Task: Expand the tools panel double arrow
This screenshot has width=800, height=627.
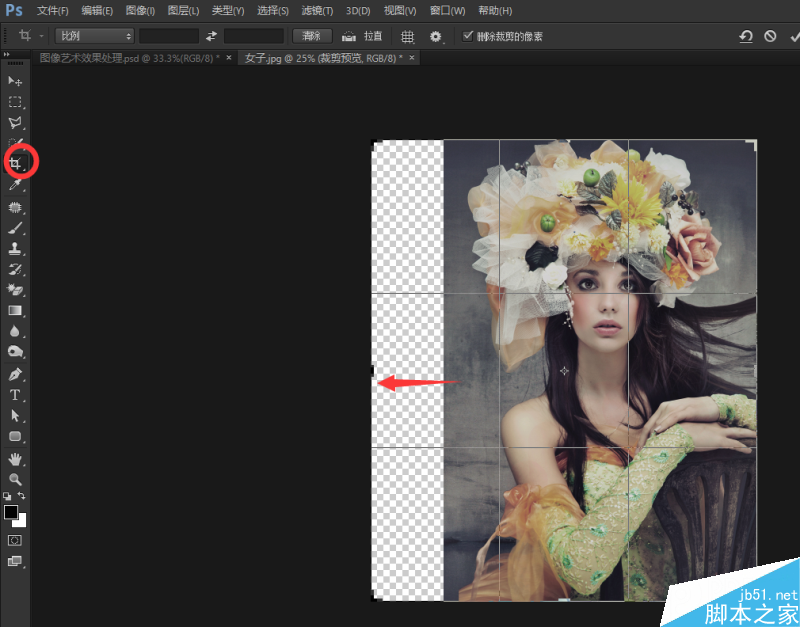Action: click(x=6, y=54)
